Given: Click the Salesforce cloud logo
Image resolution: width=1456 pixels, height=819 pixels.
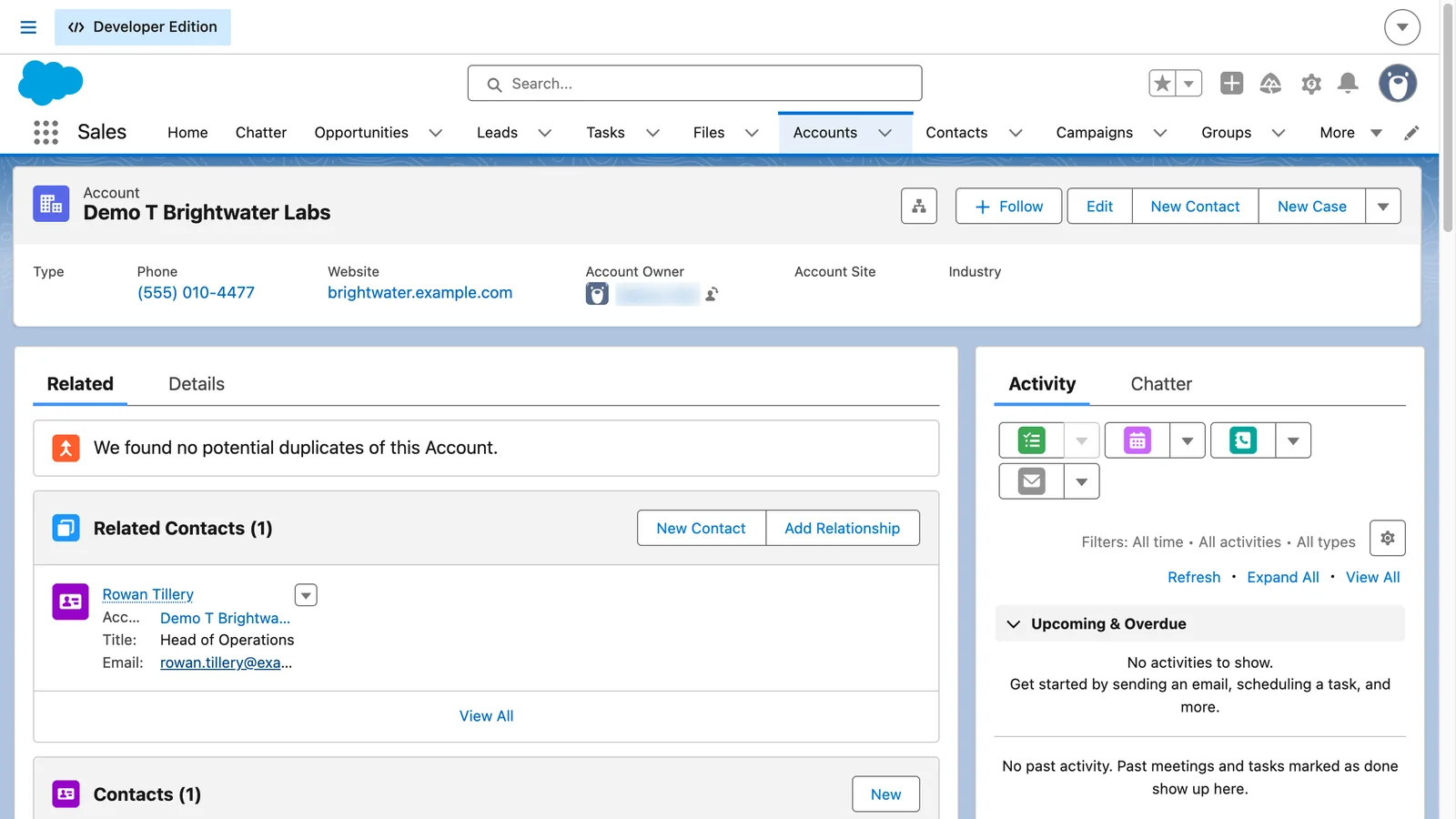Looking at the screenshot, I should click(50, 83).
